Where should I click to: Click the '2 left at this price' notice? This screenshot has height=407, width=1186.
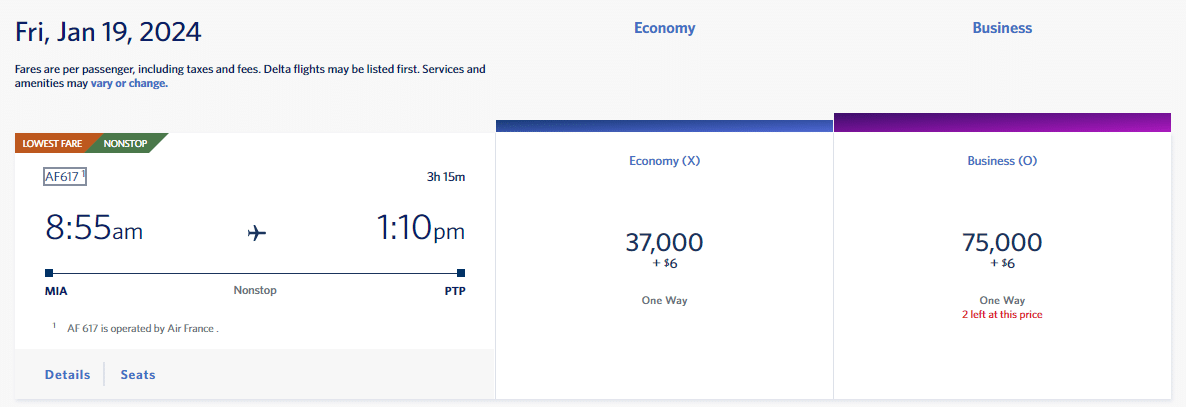pos(1002,314)
